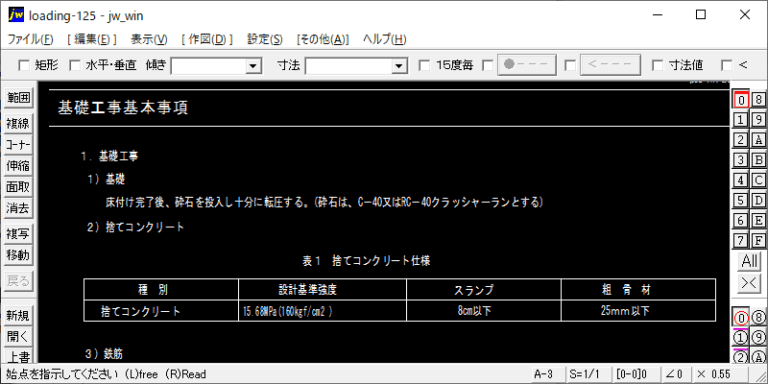The height and width of the screenshot is (384, 768).
Task: Click the ●--- point-line button
Action: 527,65
